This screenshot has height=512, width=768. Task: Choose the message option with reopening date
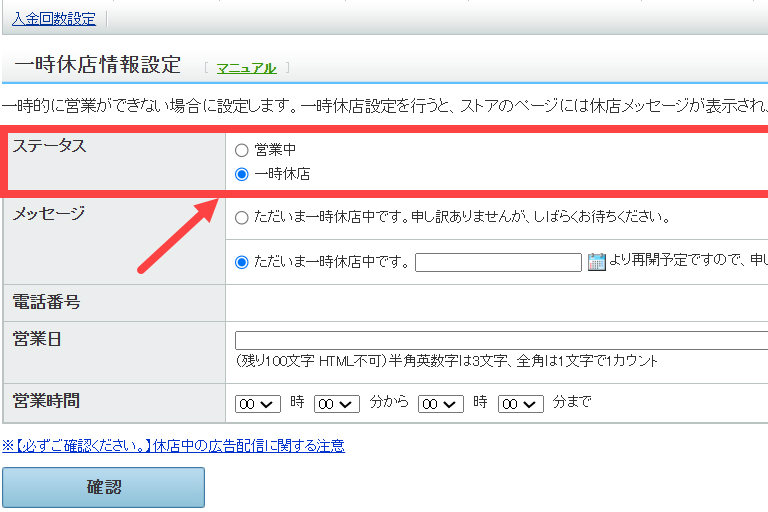click(241, 262)
